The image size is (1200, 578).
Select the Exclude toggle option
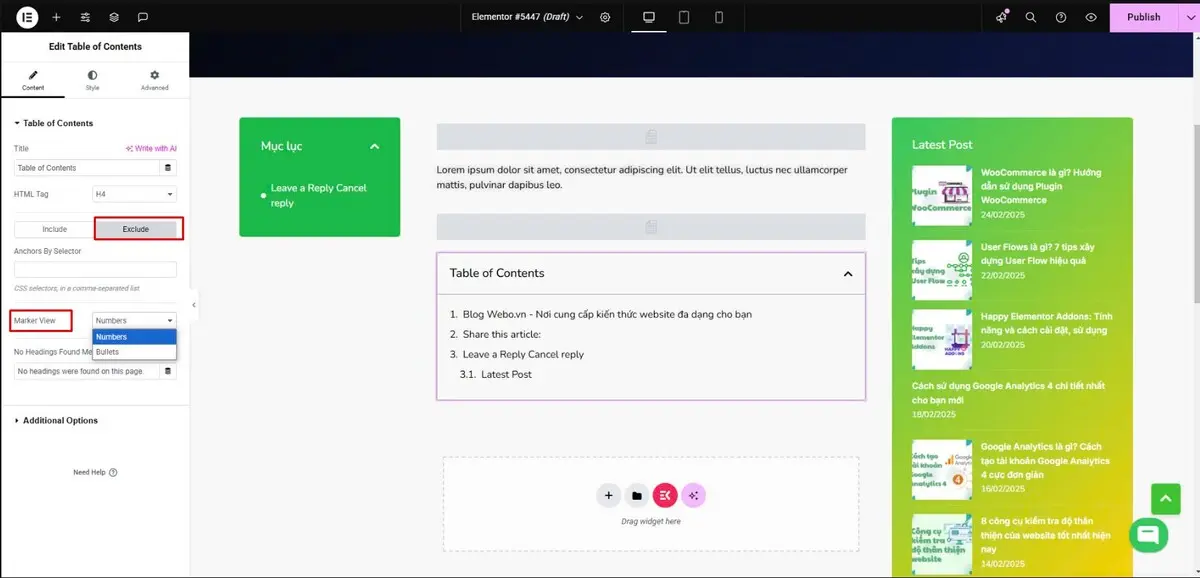(136, 229)
